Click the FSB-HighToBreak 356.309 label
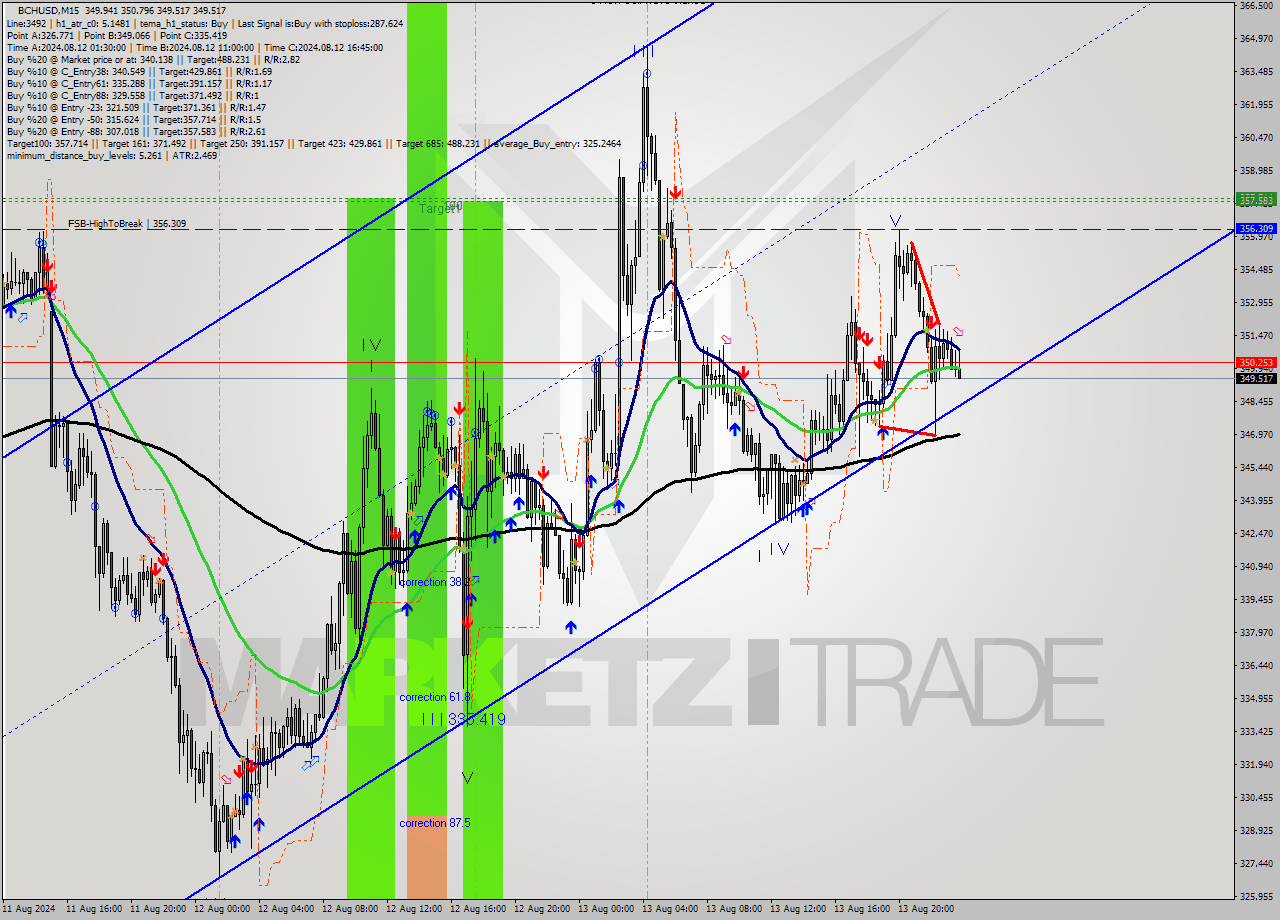1280x920 pixels. (127, 224)
